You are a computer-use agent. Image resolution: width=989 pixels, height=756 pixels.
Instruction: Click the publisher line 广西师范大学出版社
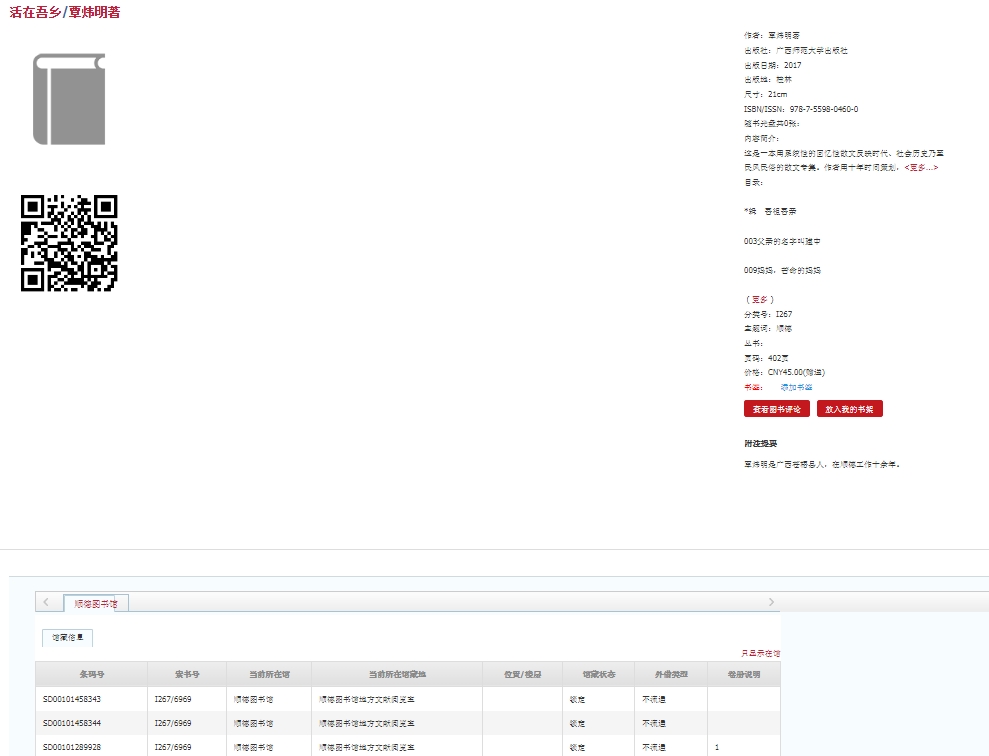tap(796, 50)
